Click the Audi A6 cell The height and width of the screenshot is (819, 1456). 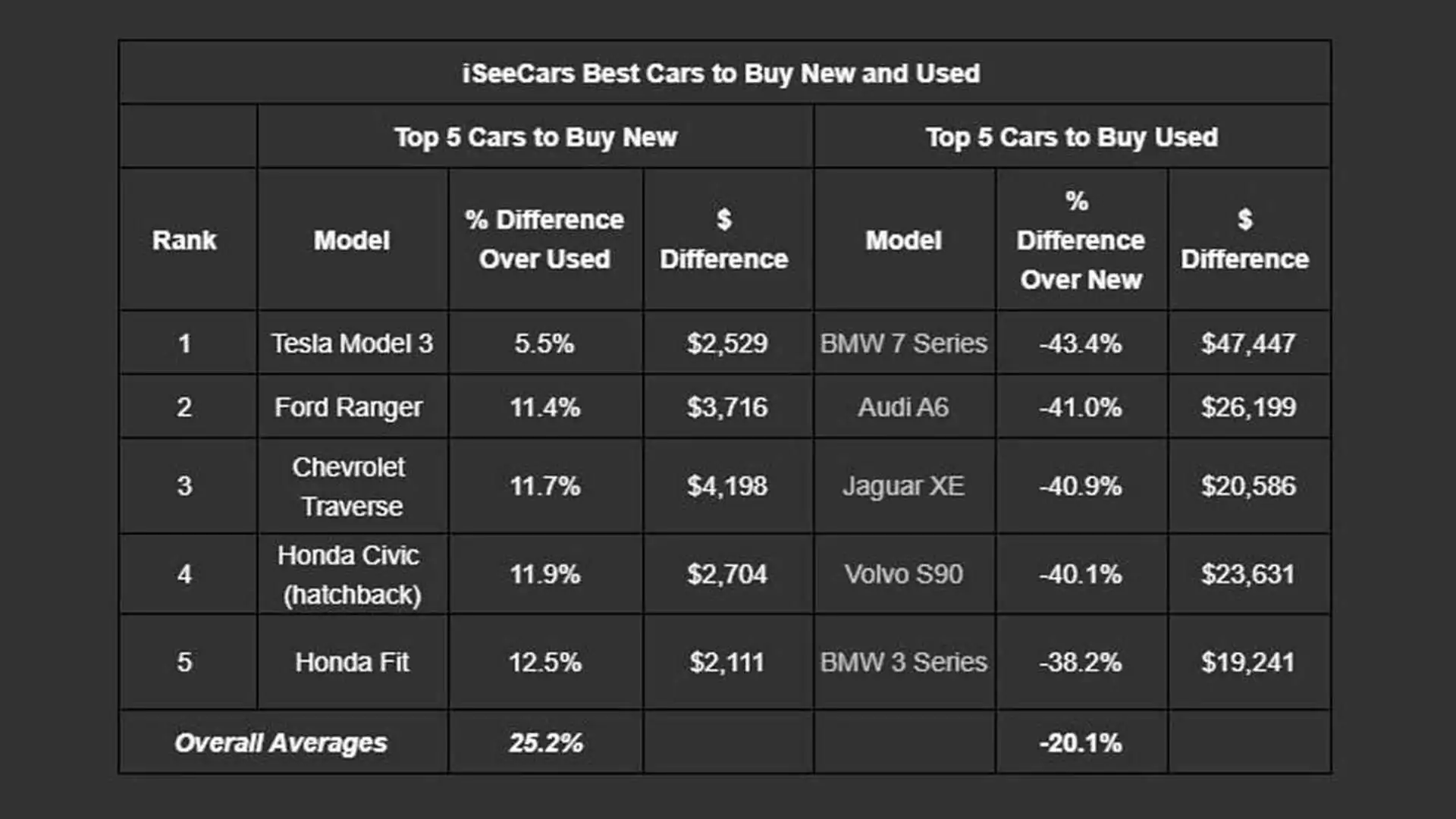pos(903,407)
